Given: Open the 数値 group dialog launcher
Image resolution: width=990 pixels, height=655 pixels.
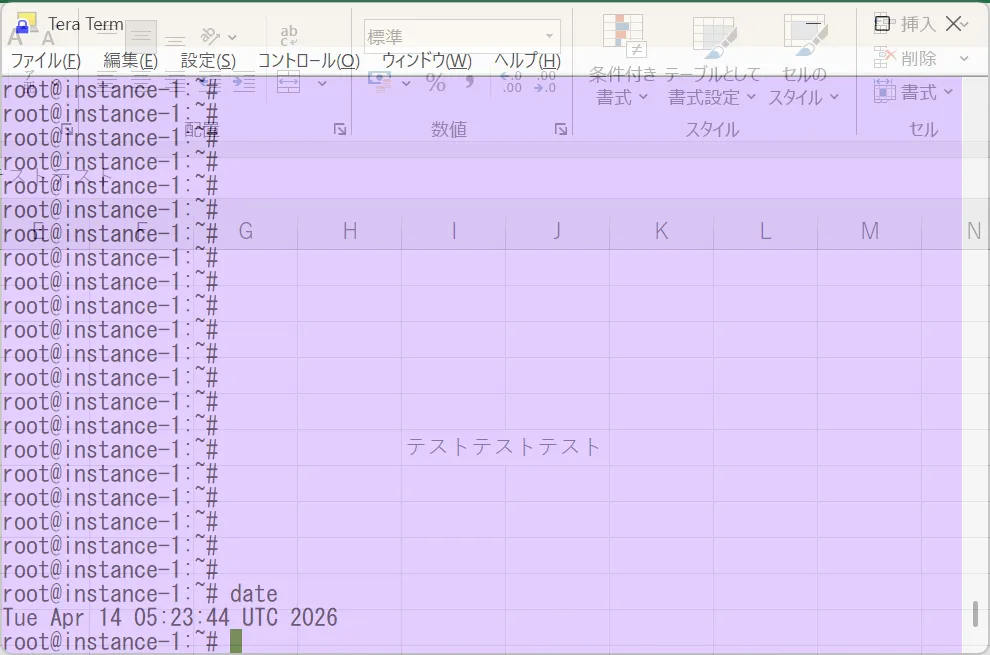Looking at the screenshot, I should [561, 129].
